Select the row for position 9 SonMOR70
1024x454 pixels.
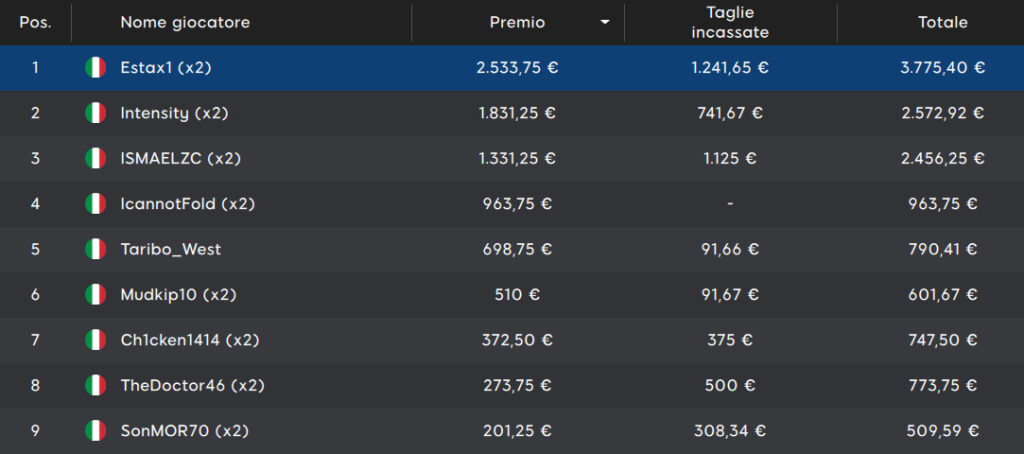tap(512, 431)
